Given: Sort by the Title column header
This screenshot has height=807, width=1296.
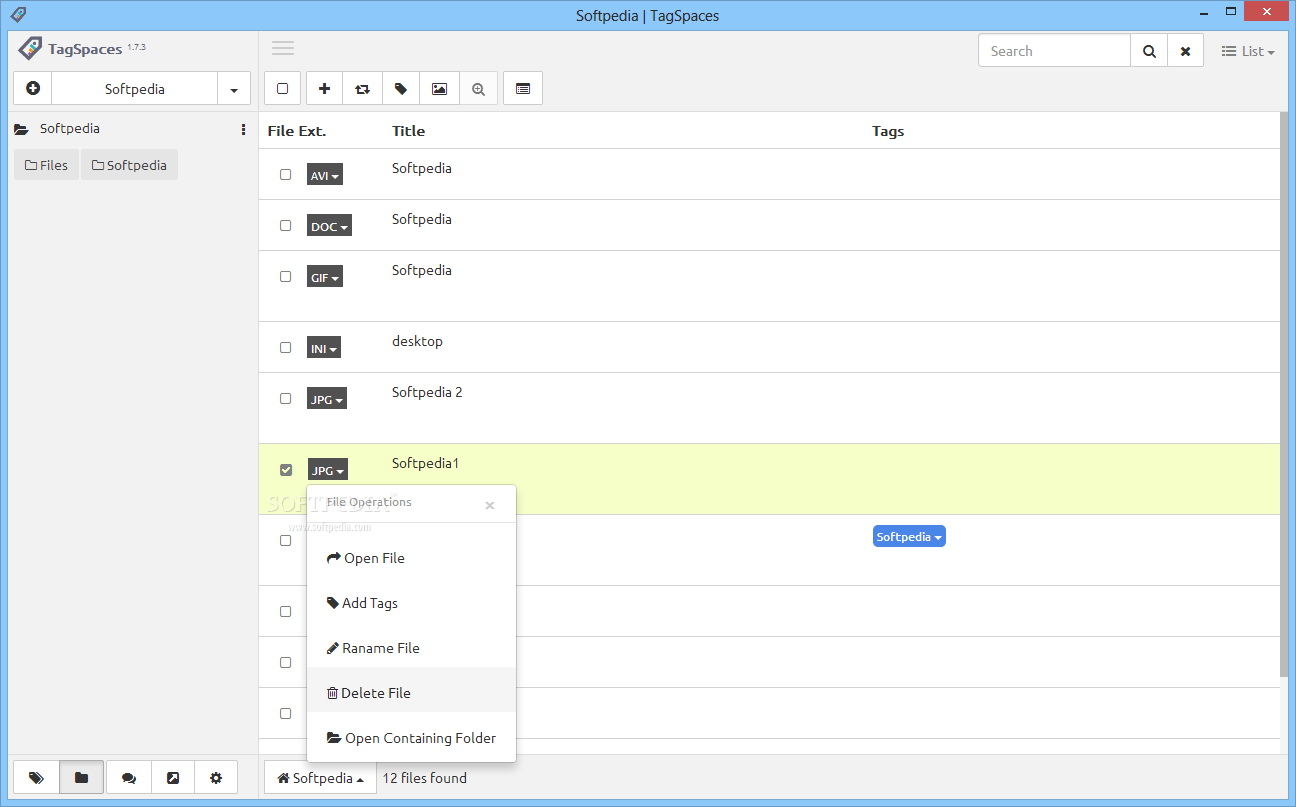Looking at the screenshot, I should click(408, 131).
